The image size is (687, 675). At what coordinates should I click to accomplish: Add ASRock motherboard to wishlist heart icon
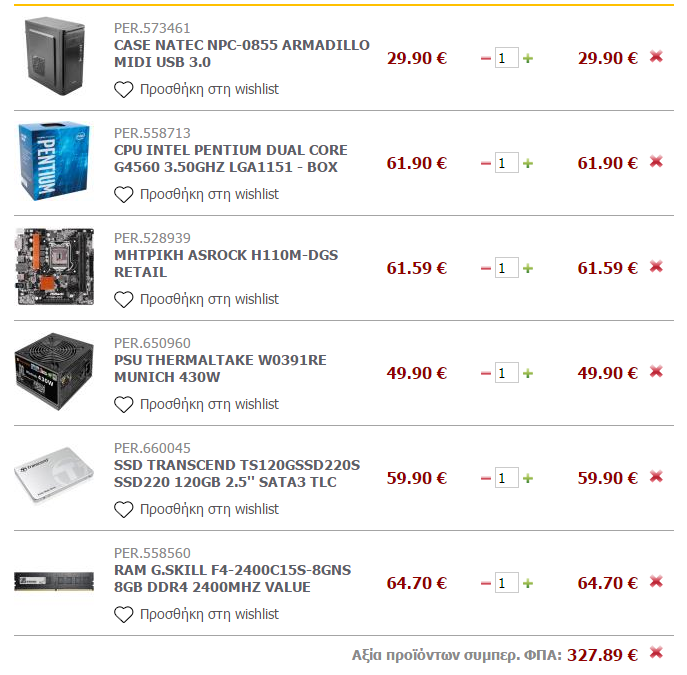point(124,300)
